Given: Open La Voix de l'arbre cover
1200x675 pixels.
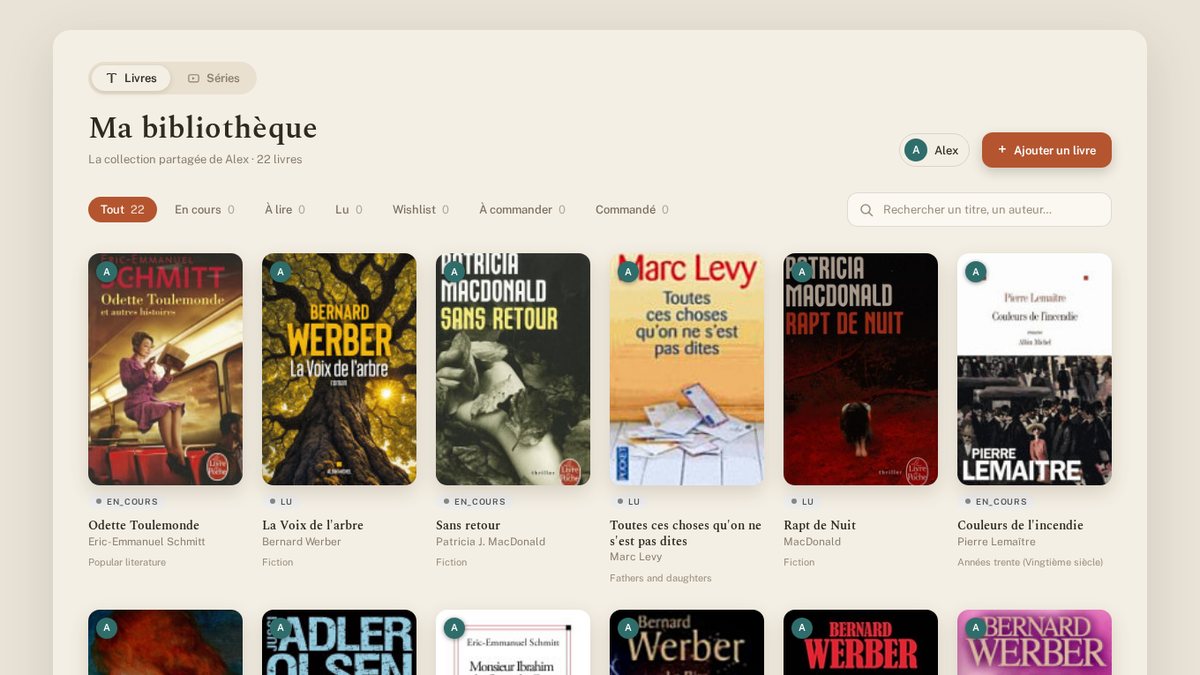Looking at the screenshot, I should click(339, 369).
